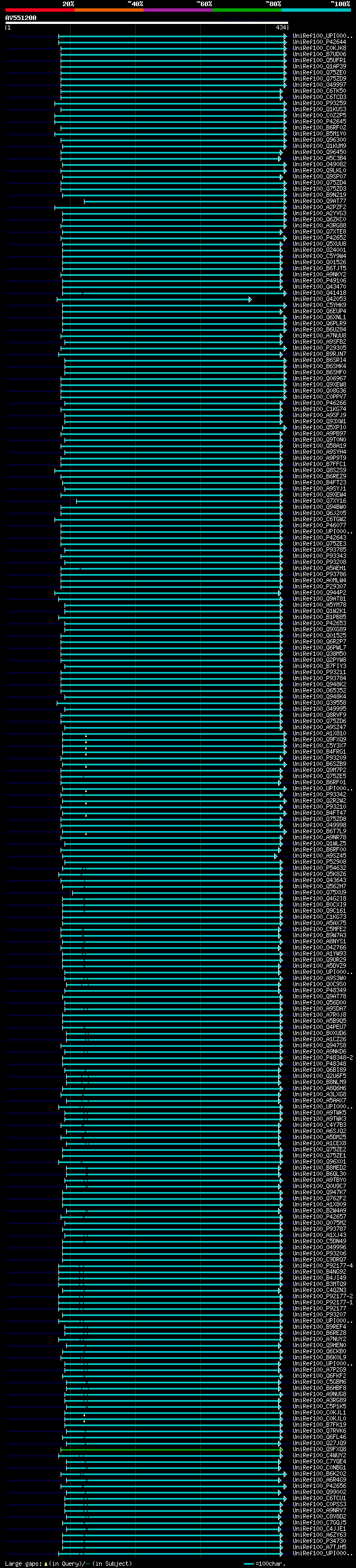Select hit label UniRef100_Q9HEN0
356x1568 pixels.
(319, 1345)
